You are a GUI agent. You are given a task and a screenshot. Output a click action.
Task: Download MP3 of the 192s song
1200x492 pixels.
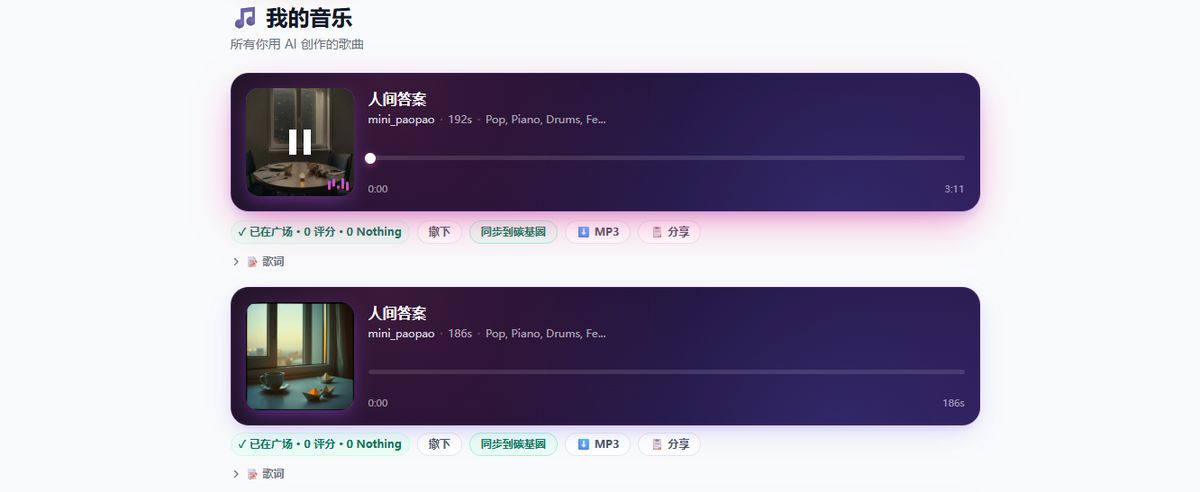pyautogui.click(x=597, y=232)
